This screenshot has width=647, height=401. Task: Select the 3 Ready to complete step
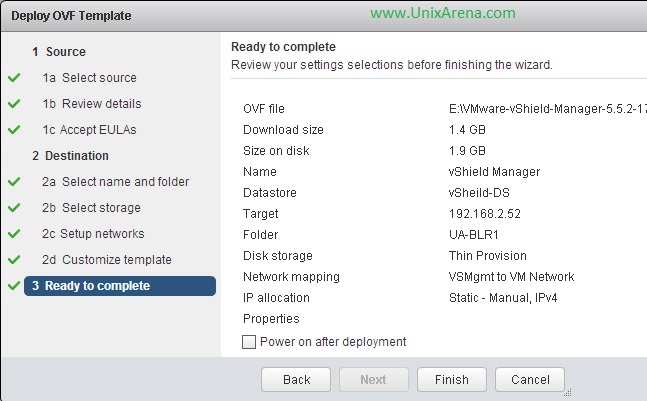120,286
